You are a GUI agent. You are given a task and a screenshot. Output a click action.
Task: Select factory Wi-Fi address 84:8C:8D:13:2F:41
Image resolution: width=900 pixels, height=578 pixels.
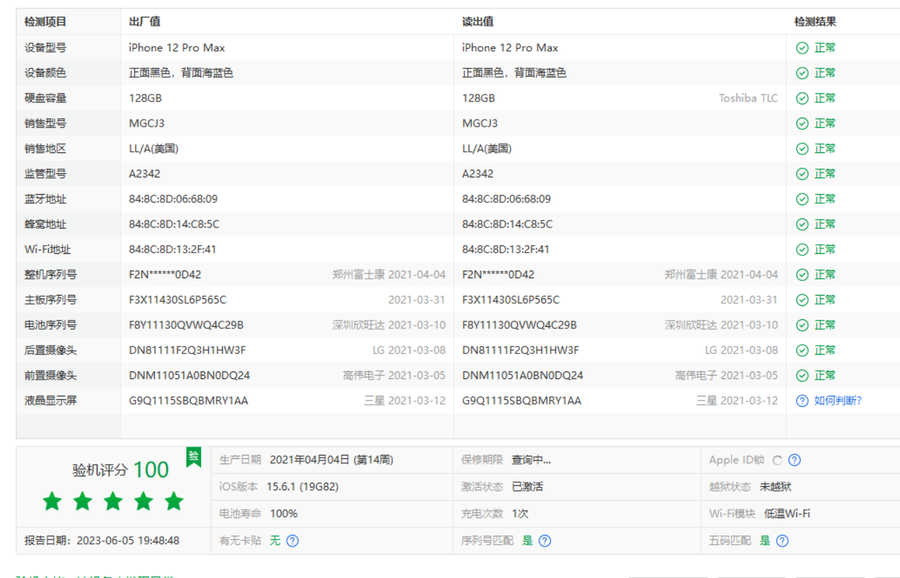(172, 250)
